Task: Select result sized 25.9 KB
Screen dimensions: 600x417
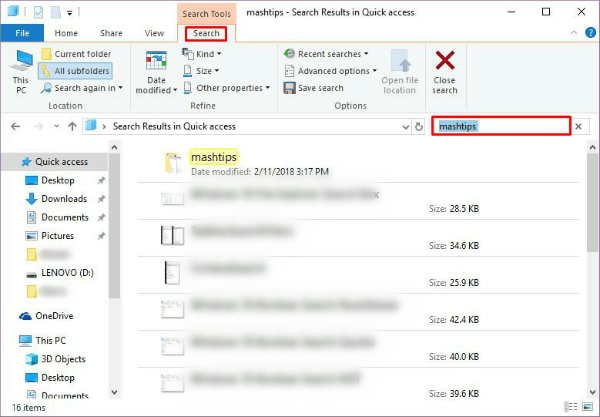Action: (x=358, y=275)
